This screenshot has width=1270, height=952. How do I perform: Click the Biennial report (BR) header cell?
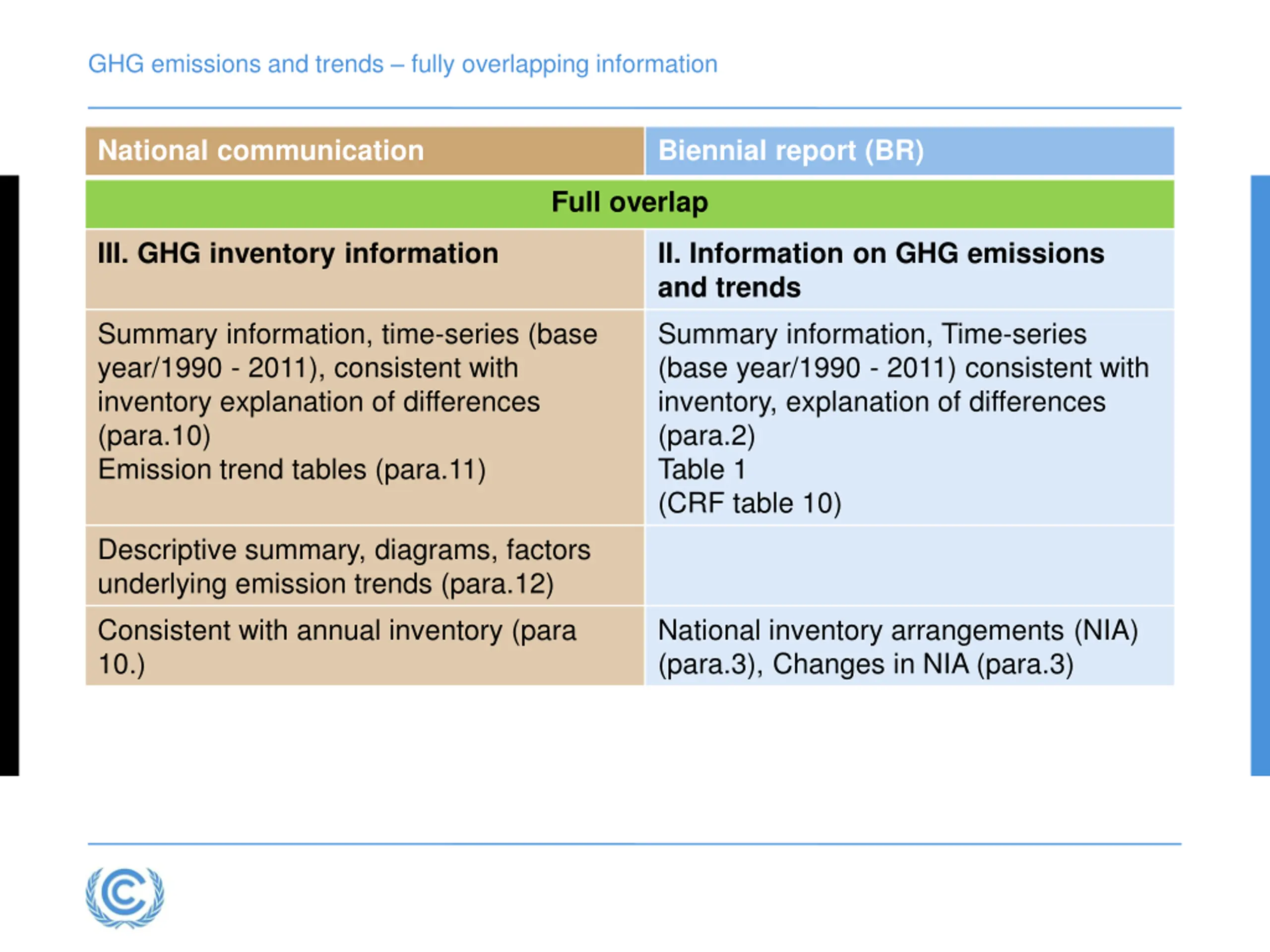pos(909,151)
